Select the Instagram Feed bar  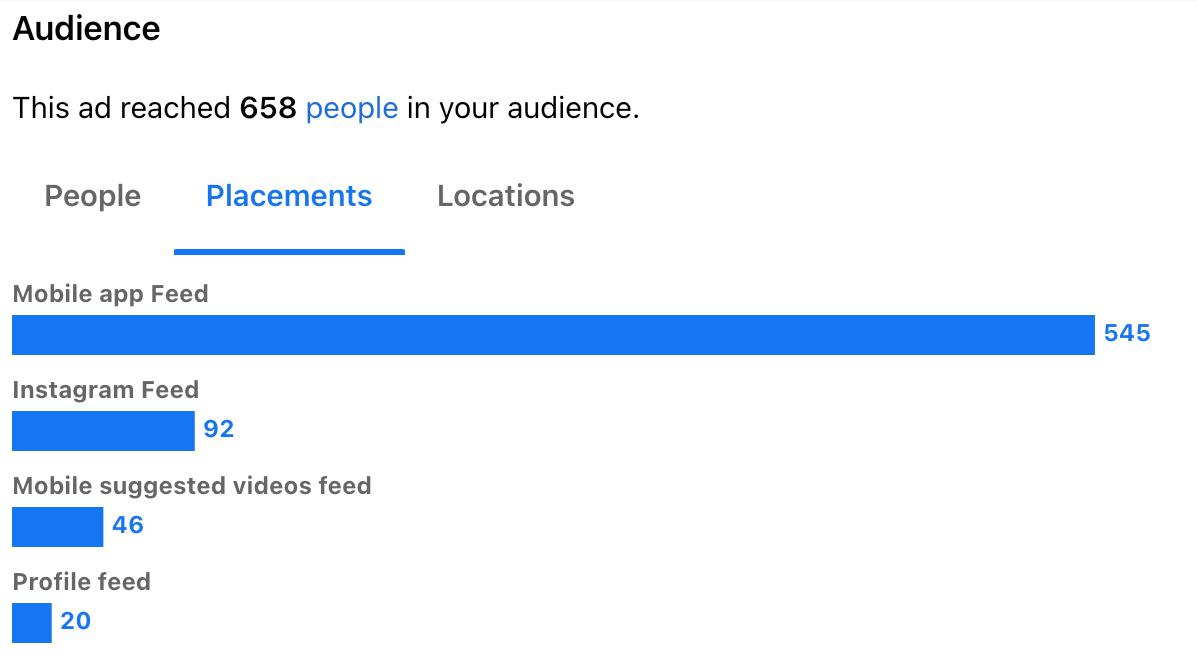pos(103,431)
